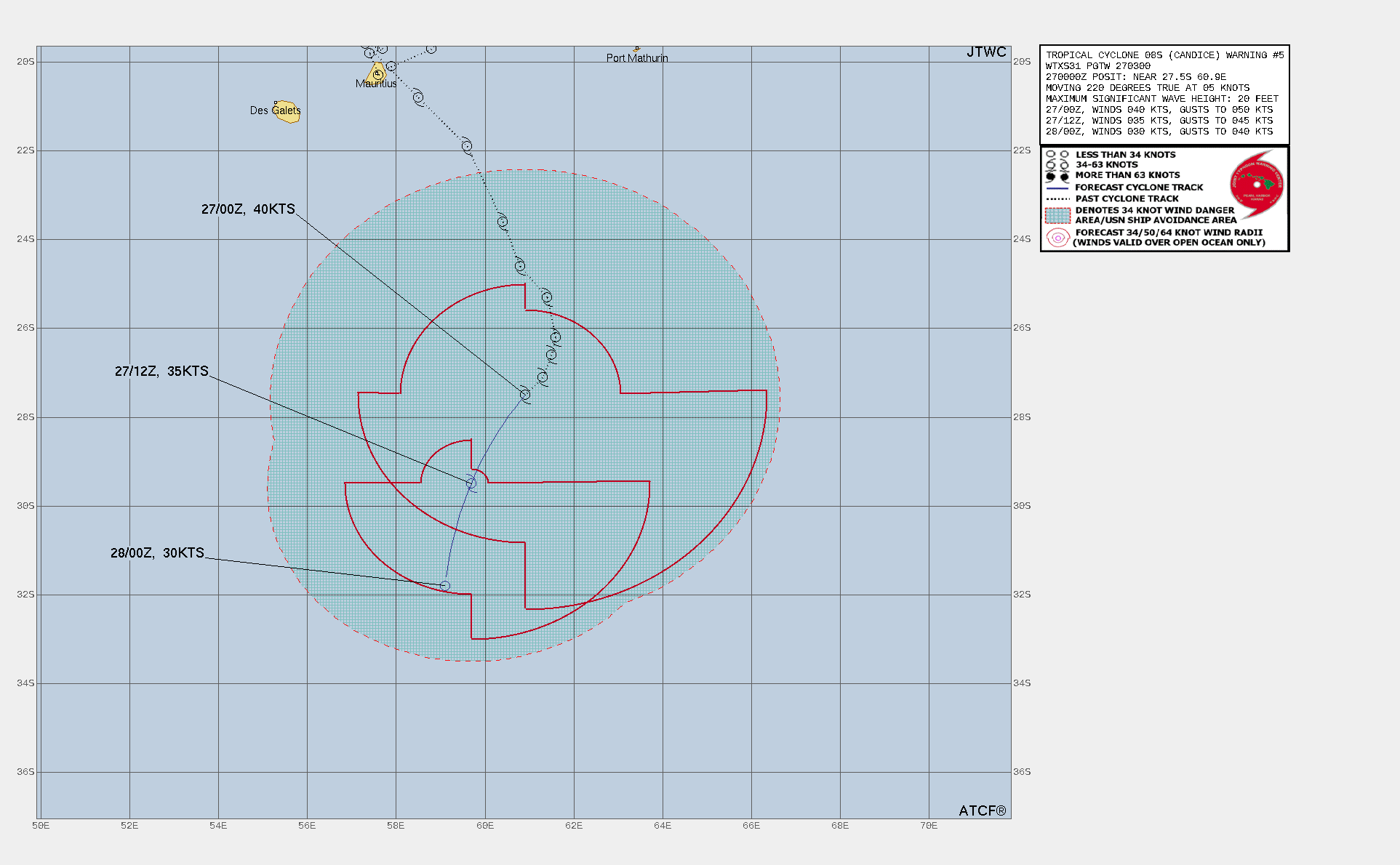This screenshot has height=865, width=1400.
Task: Click the 20S latitude label on left axis
Action: point(25,62)
